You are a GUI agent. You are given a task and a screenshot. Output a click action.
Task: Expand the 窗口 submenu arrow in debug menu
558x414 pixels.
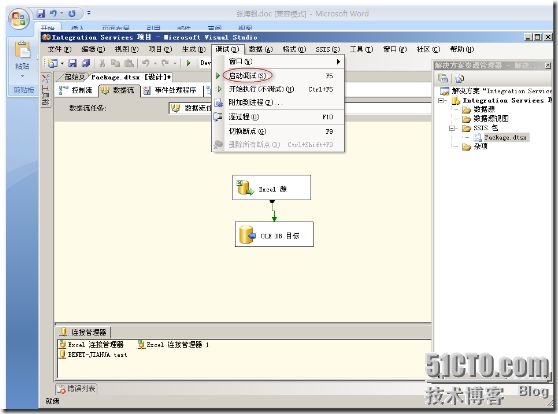pos(338,62)
